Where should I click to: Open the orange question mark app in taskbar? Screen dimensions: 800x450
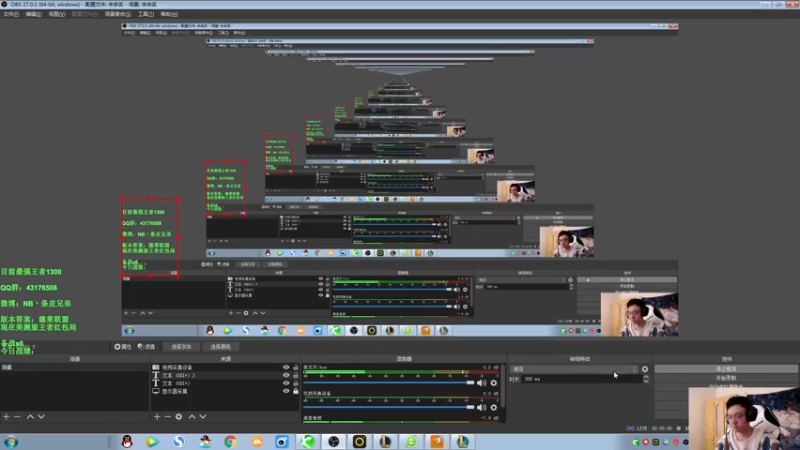coord(437,441)
